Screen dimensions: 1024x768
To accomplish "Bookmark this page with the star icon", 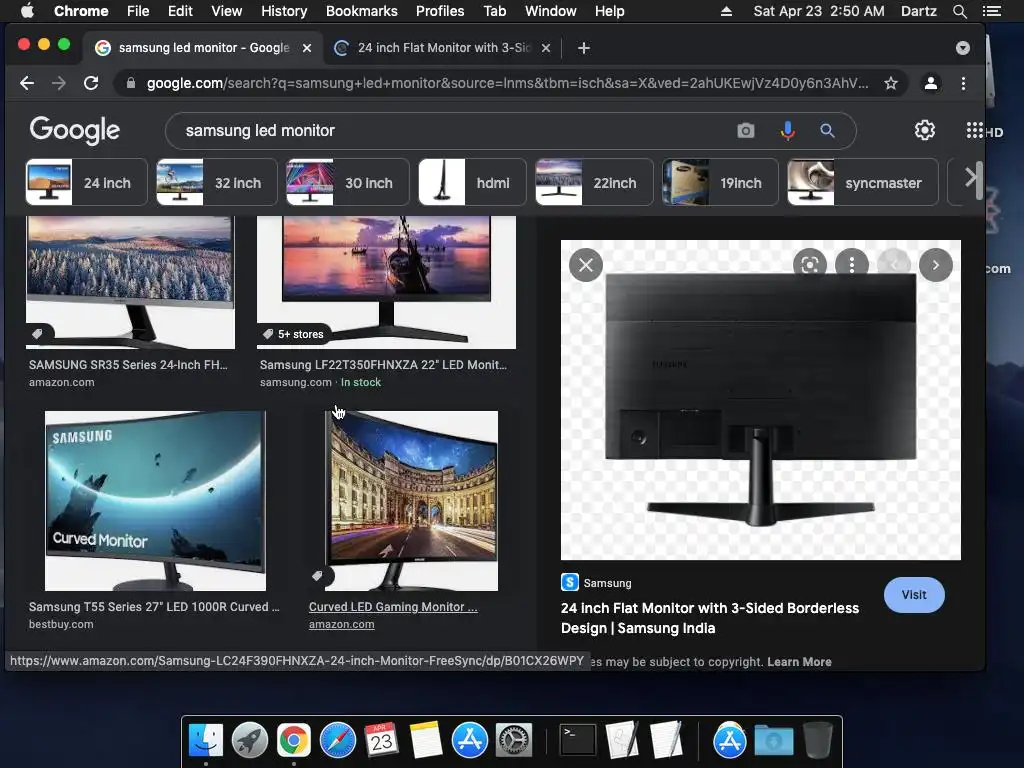I will coord(891,83).
